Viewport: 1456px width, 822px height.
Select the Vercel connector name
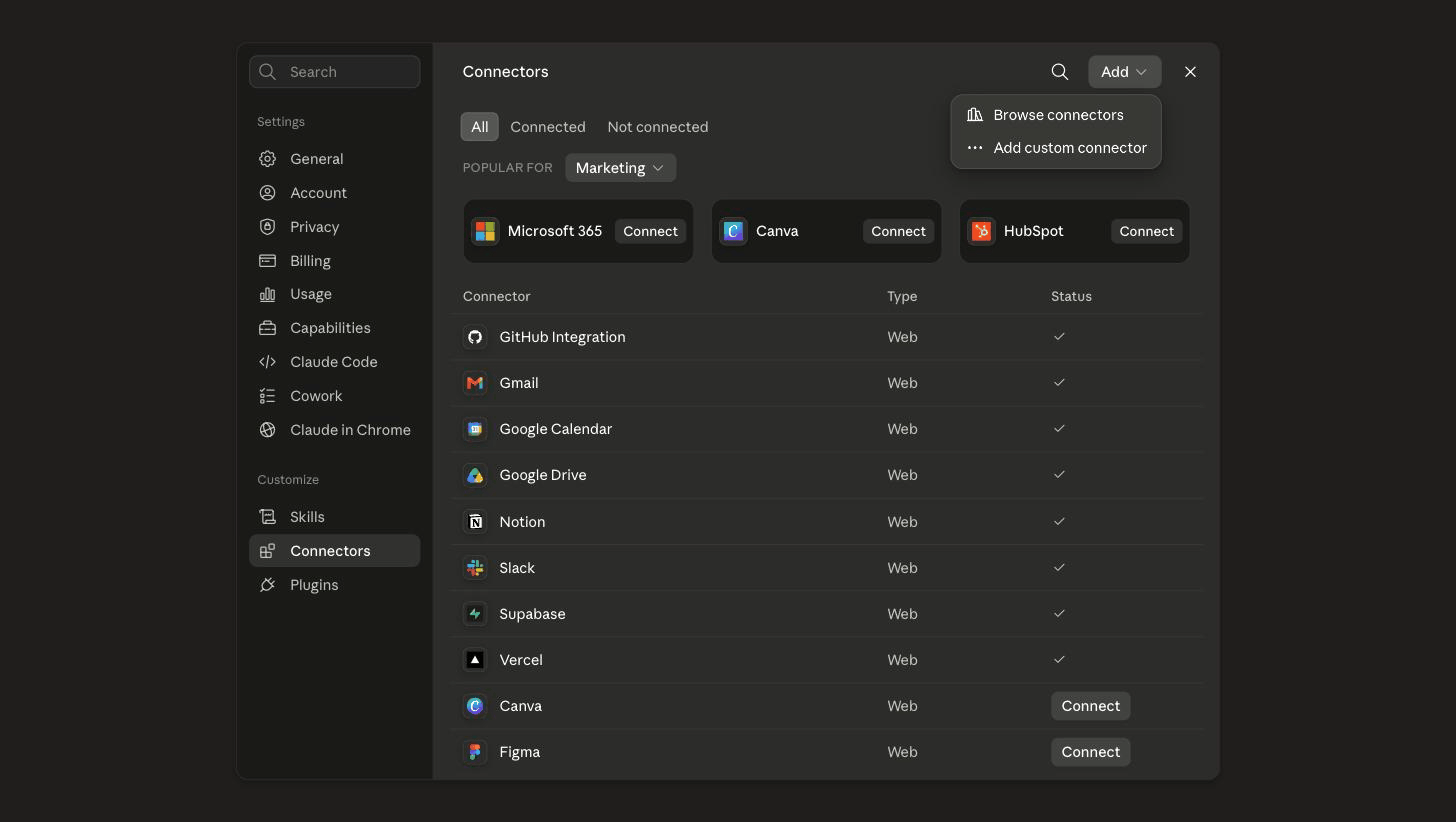pos(521,660)
